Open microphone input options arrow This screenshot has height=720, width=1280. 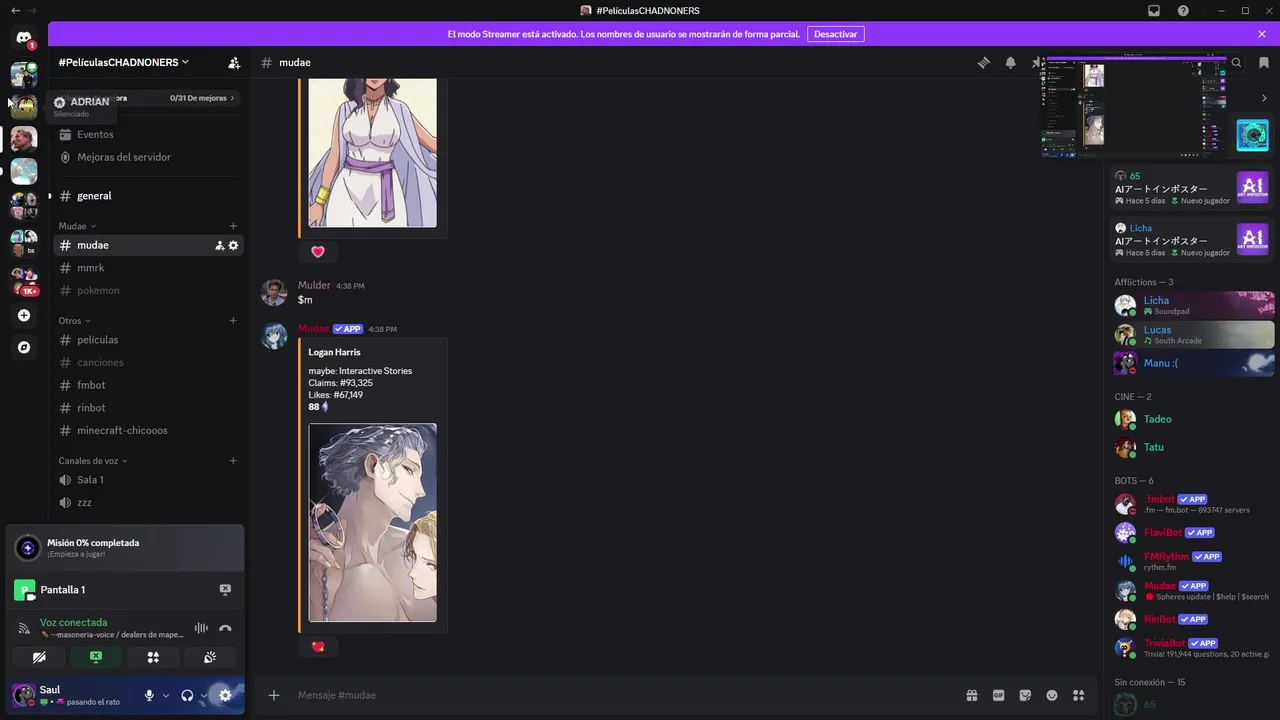pyautogui.click(x=165, y=695)
